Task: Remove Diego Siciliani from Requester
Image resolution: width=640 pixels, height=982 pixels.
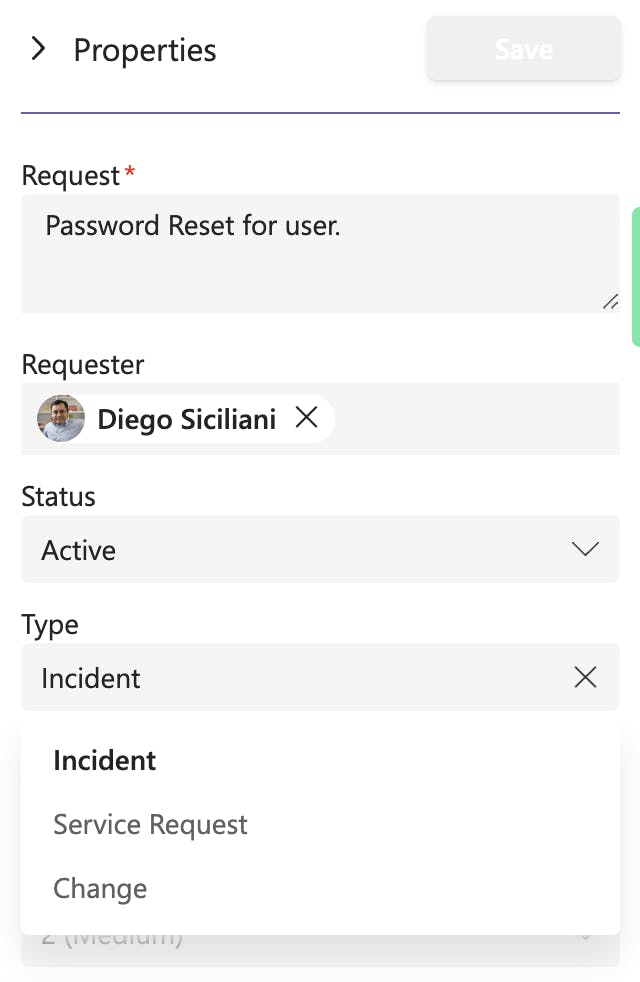Action: [307, 418]
